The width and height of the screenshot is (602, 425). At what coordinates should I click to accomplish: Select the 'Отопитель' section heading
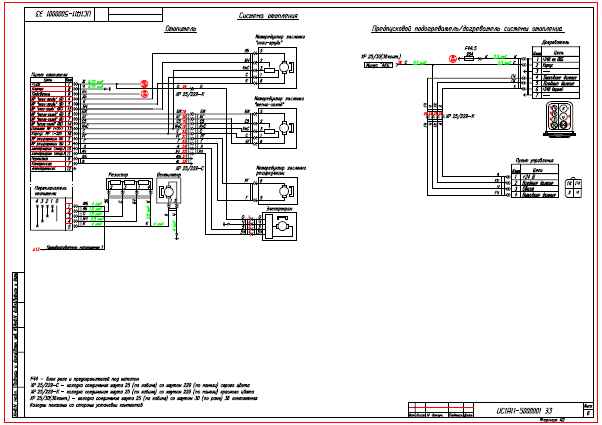[x=180, y=29]
